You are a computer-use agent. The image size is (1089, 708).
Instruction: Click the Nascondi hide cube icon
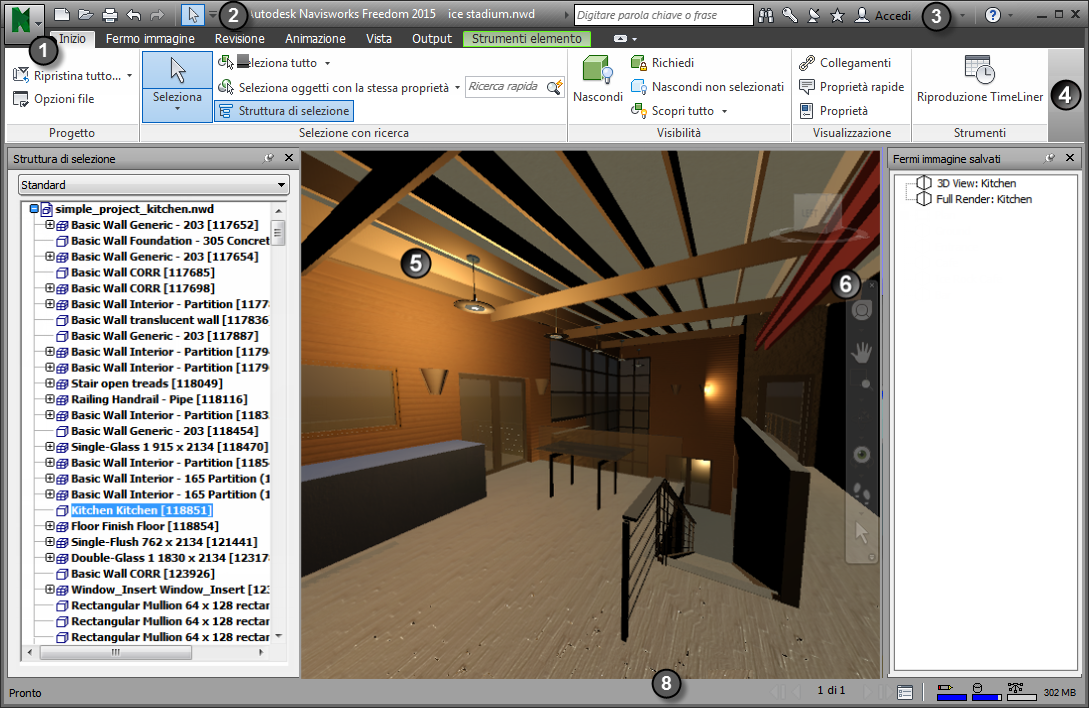tap(597, 70)
